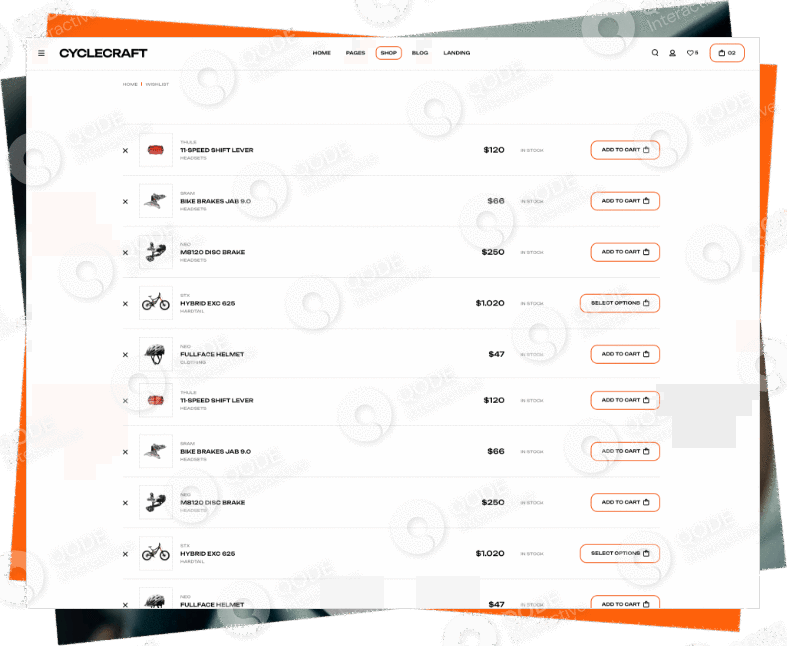Add first 11-Speed Shift Lever to cart
The width and height of the screenshot is (787, 646).
[x=625, y=150]
